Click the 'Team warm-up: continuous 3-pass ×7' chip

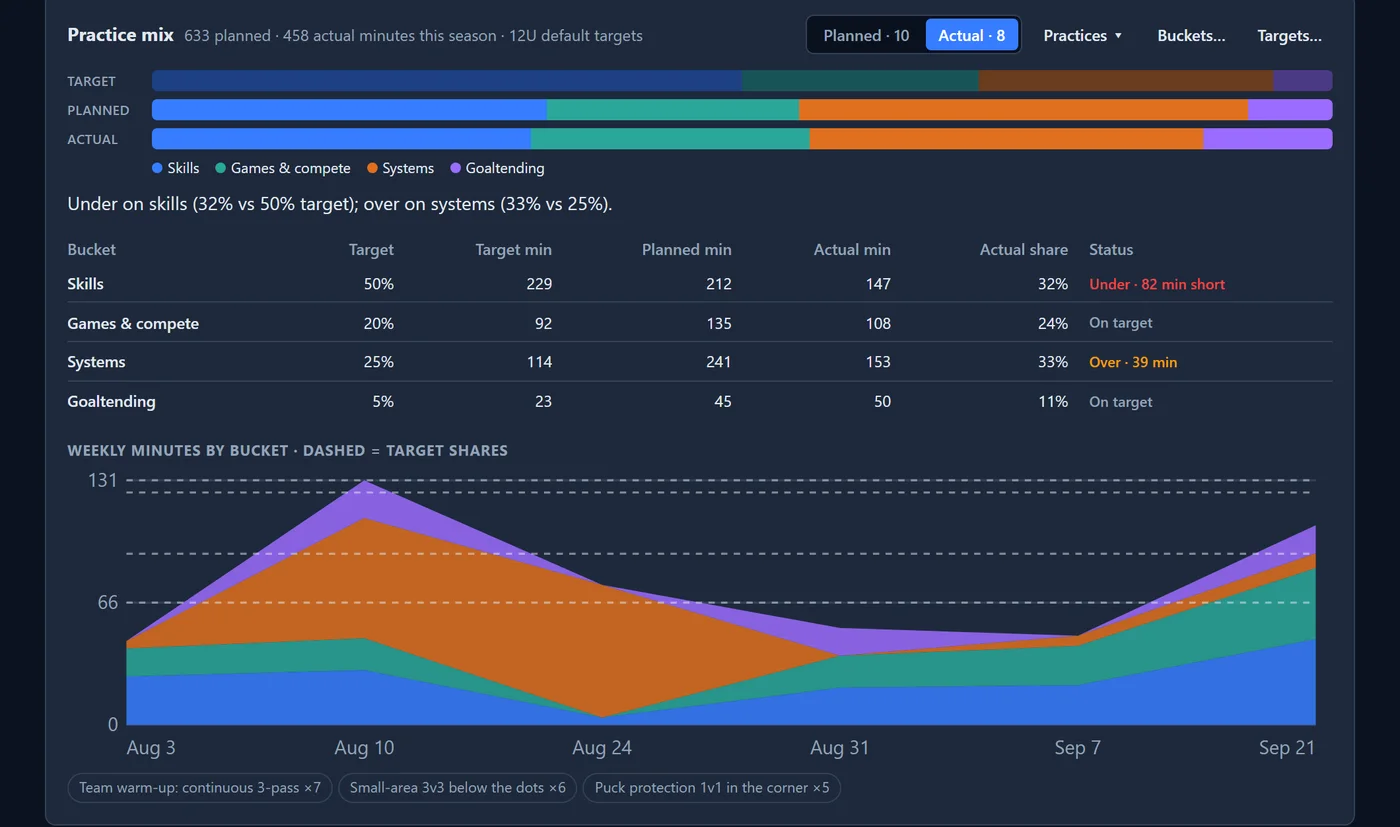(x=200, y=788)
